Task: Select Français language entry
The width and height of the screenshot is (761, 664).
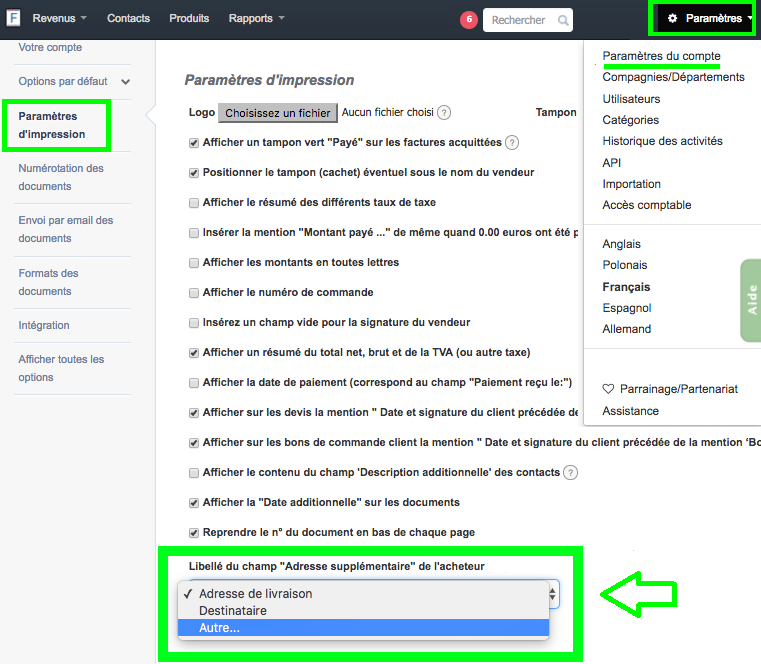Action: point(626,287)
